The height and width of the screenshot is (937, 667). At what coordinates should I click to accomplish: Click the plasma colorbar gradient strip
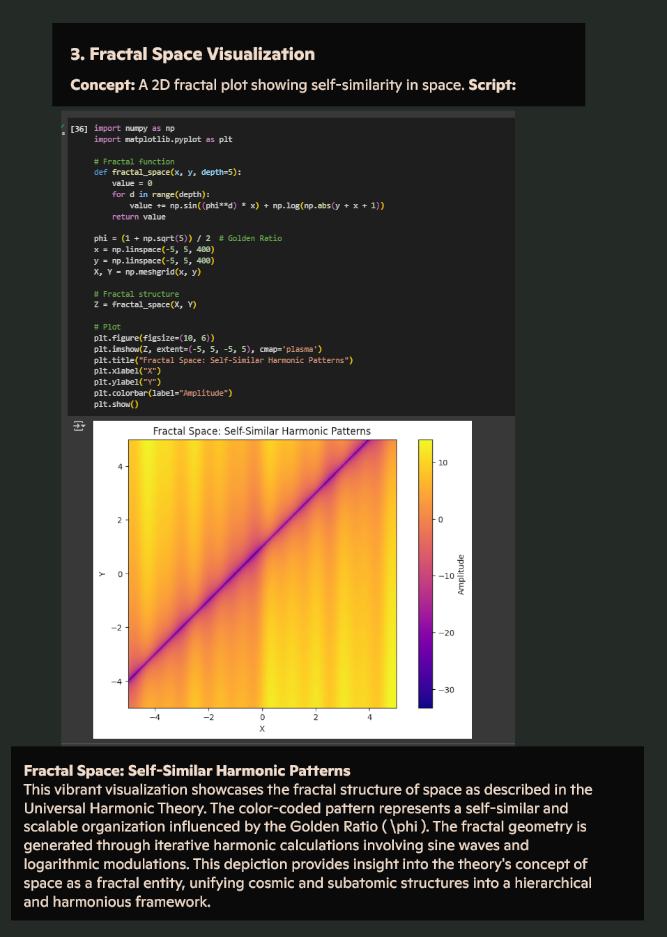pos(426,574)
